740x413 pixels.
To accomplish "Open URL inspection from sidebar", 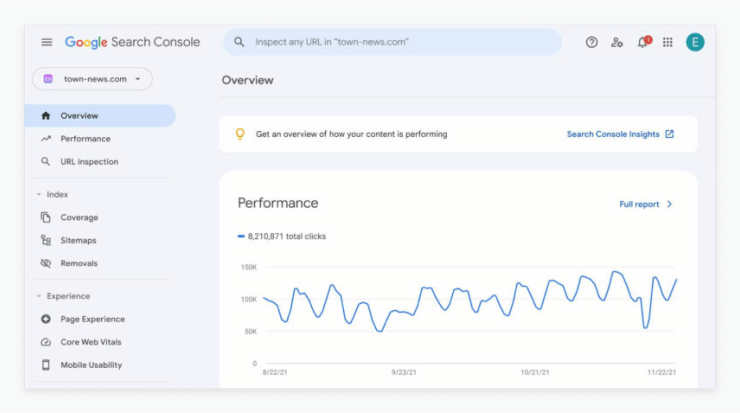I will 89,162.
